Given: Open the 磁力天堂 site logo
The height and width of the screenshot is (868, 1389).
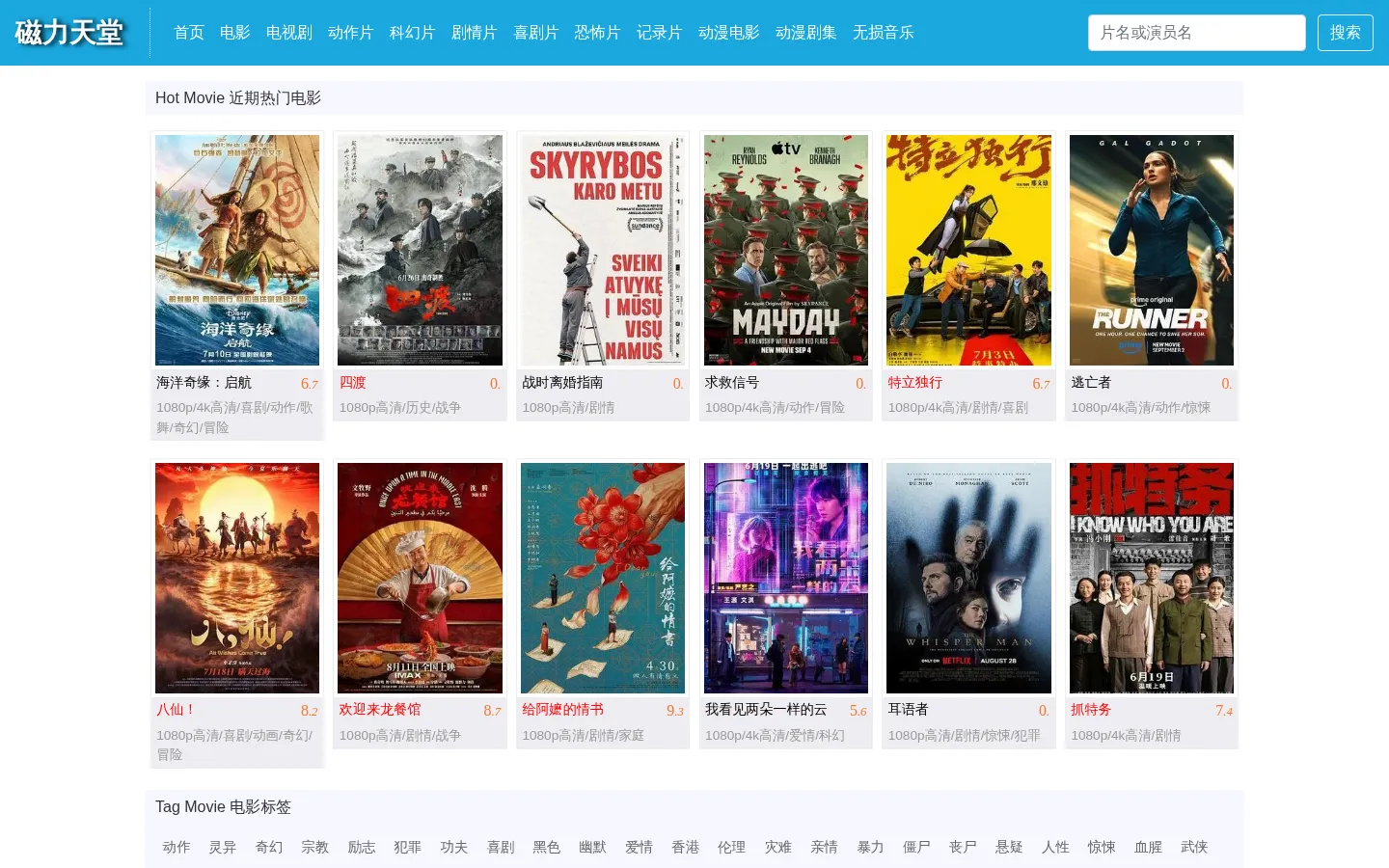Looking at the screenshot, I should pyautogui.click(x=69, y=33).
